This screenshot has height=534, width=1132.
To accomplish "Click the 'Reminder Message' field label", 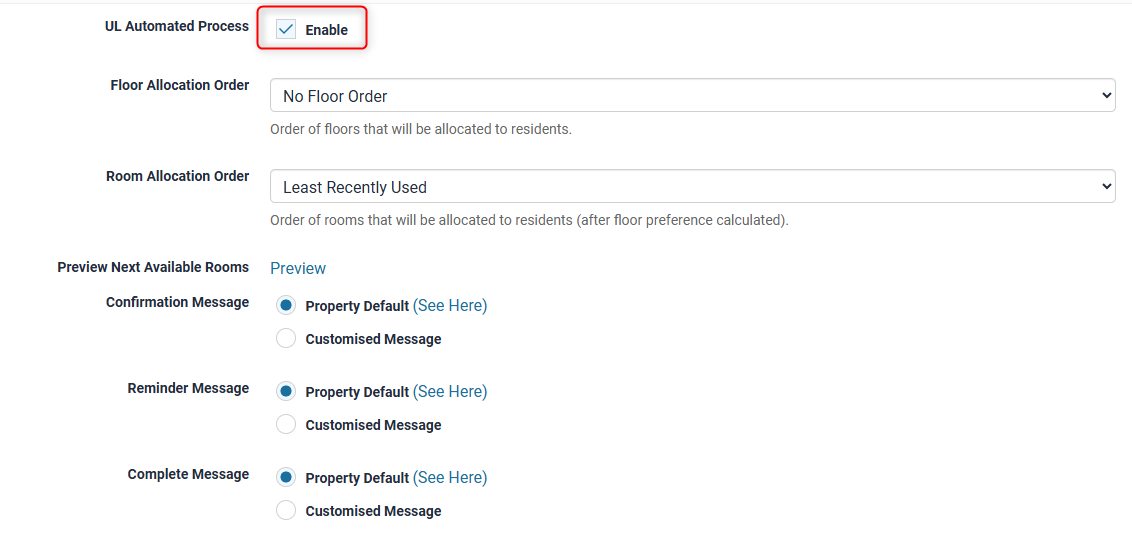I will (x=188, y=388).
